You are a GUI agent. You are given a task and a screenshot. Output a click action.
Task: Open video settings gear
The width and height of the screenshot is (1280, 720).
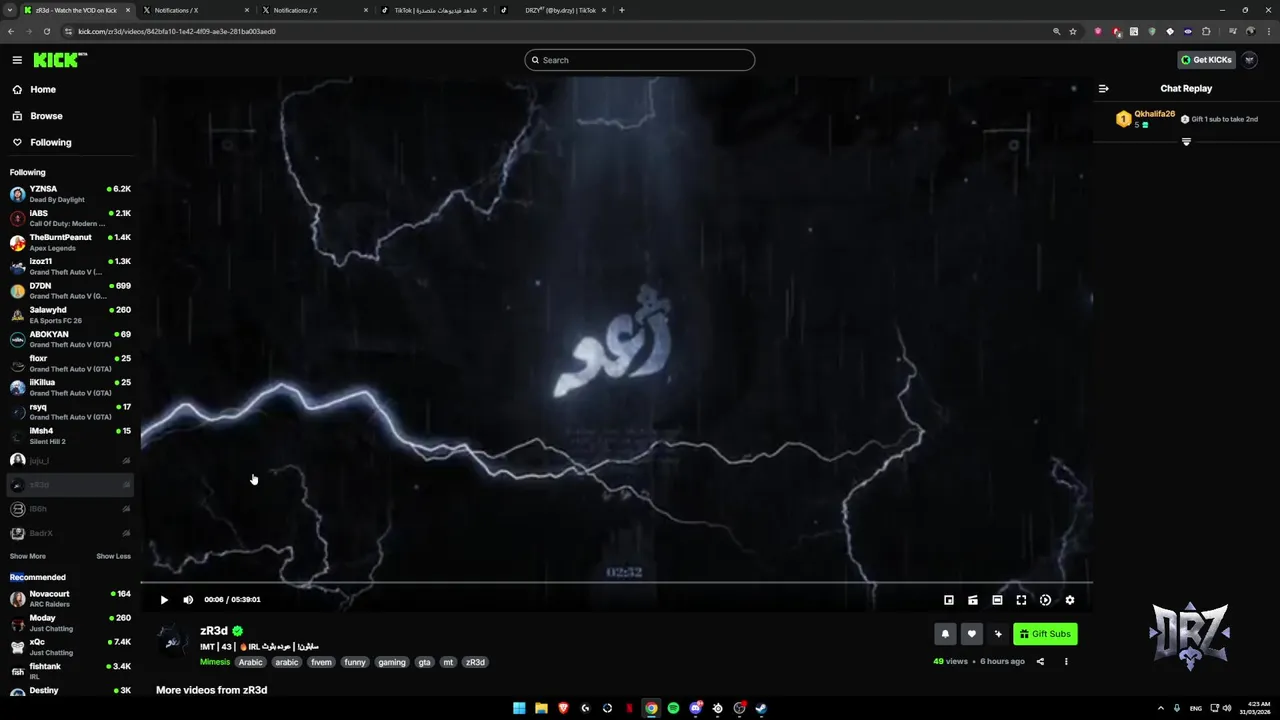pos(1069,600)
